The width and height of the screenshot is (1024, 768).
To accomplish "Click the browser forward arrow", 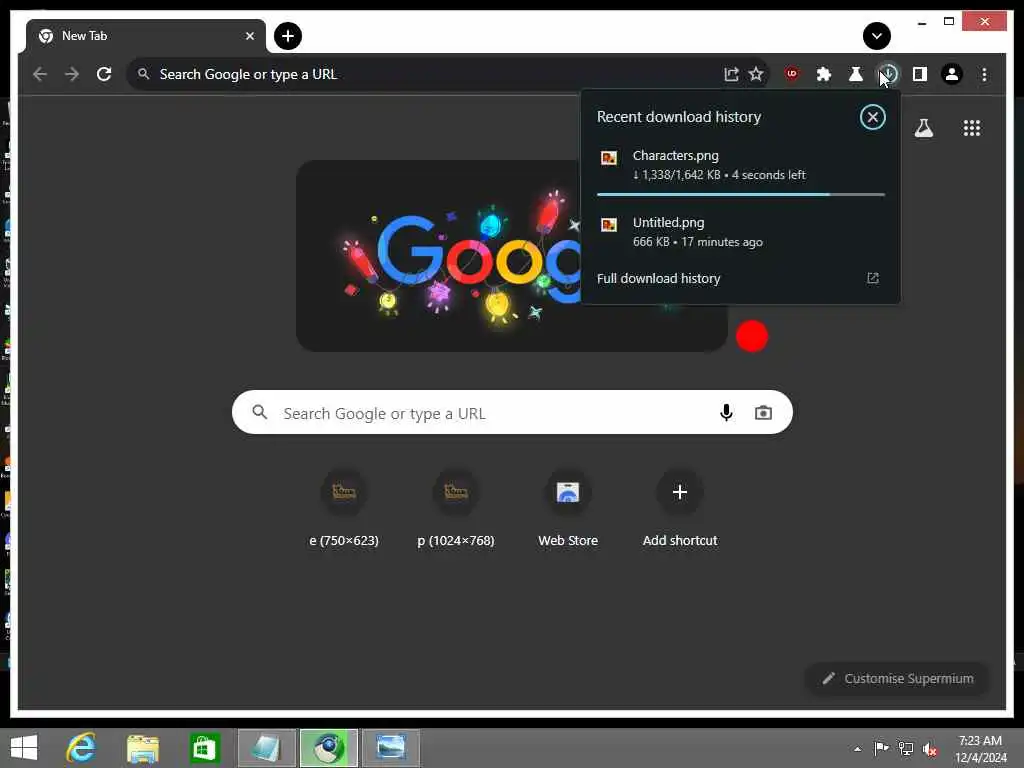I will point(72,74).
